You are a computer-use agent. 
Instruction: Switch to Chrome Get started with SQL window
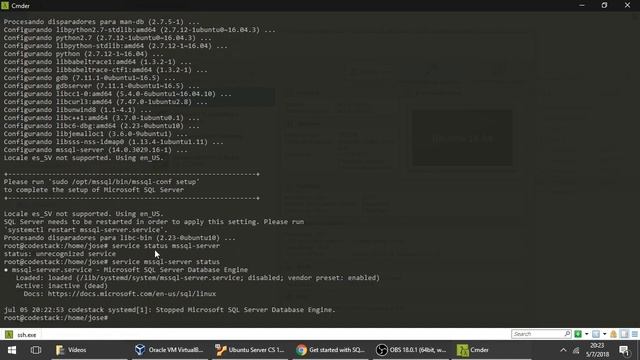click(330, 350)
